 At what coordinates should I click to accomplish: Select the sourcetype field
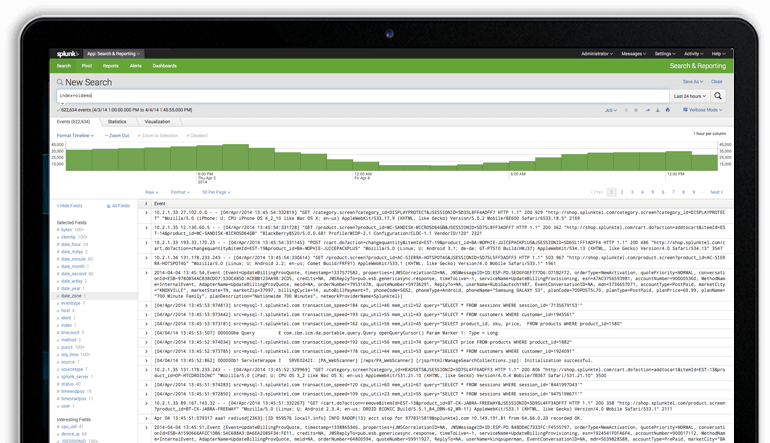click(72, 369)
